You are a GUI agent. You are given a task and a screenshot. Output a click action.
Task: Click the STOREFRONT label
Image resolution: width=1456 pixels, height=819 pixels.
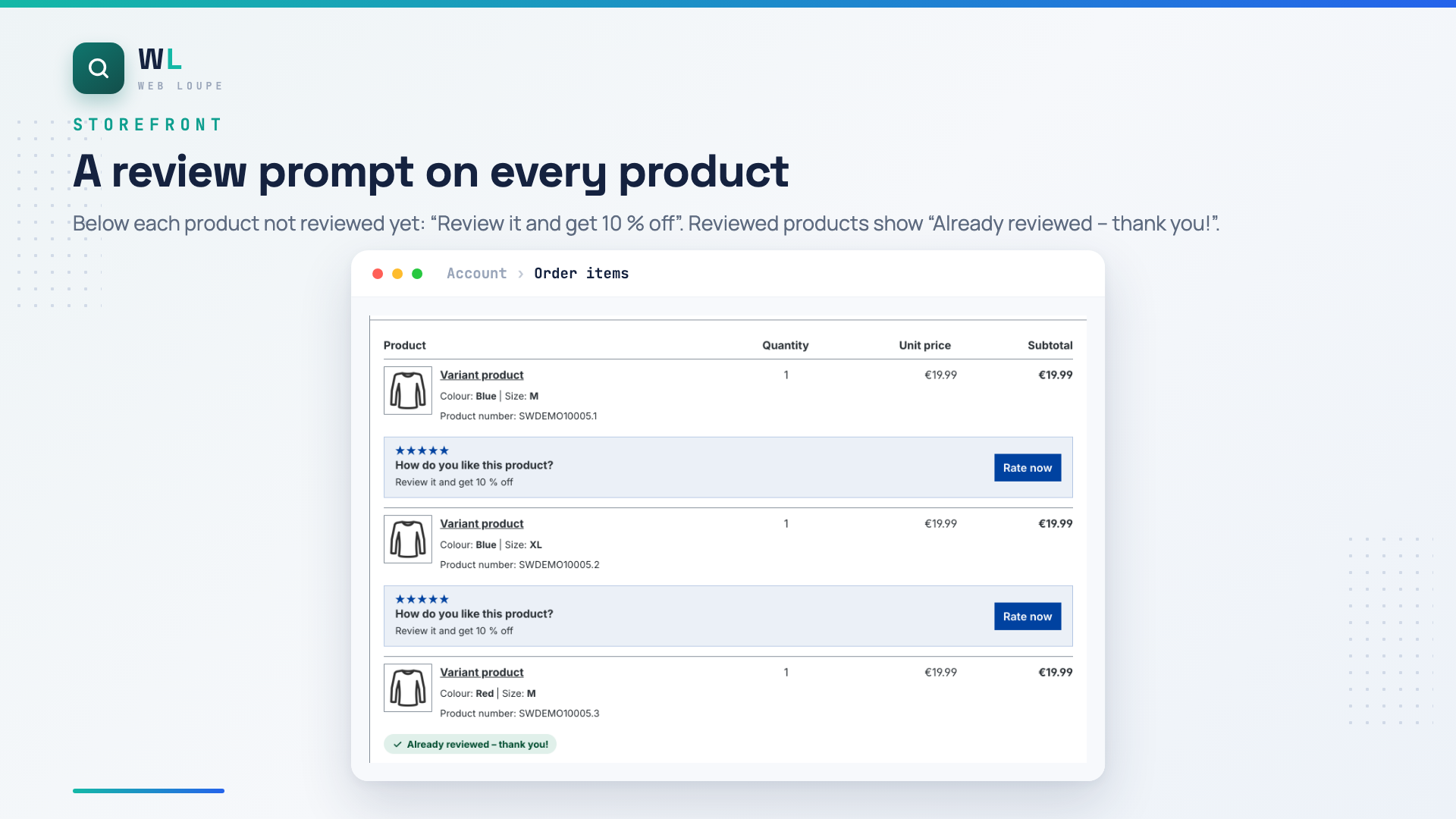(x=147, y=124)
